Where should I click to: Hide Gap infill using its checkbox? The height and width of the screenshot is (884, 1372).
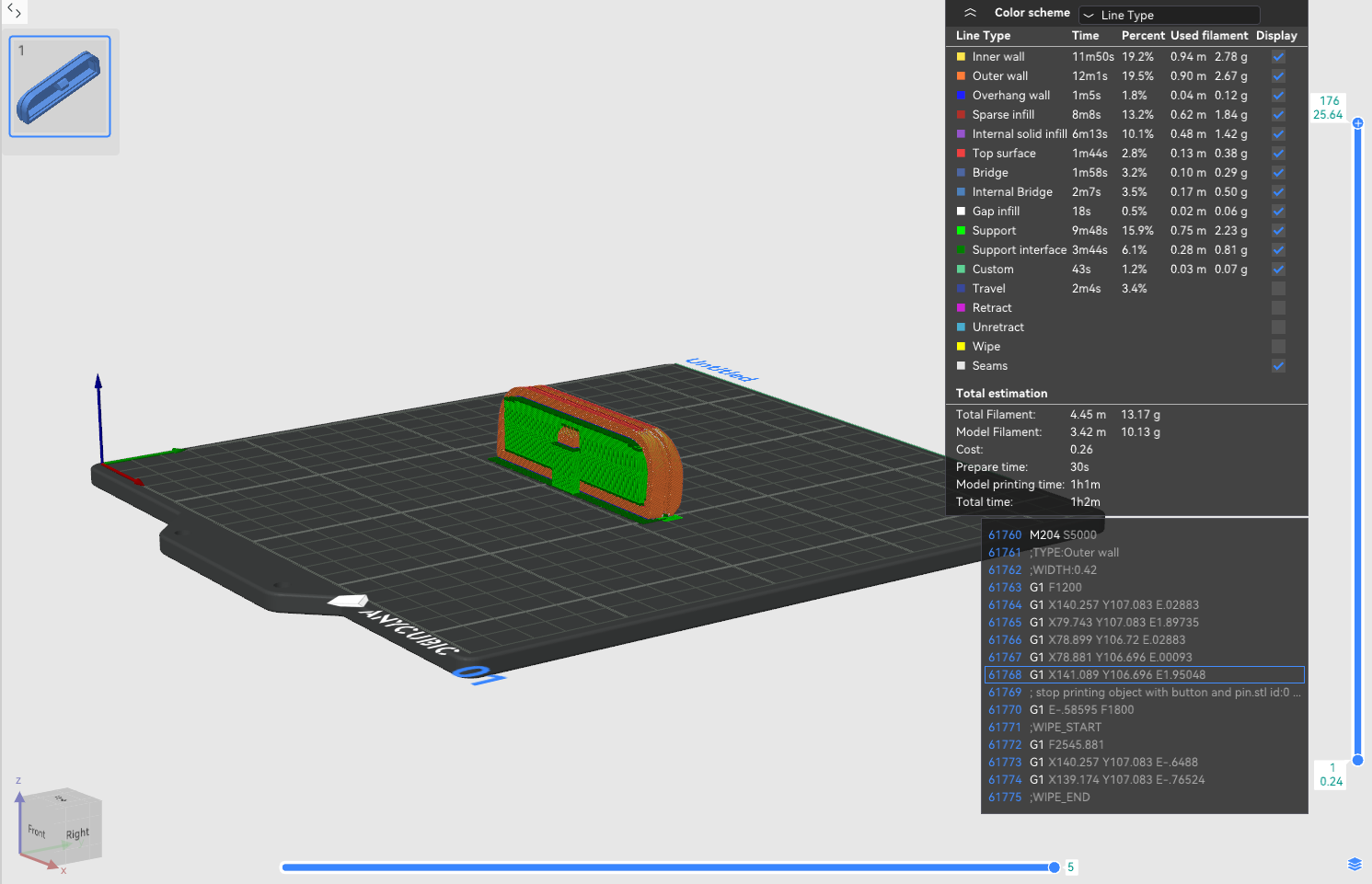(1278, 212)
